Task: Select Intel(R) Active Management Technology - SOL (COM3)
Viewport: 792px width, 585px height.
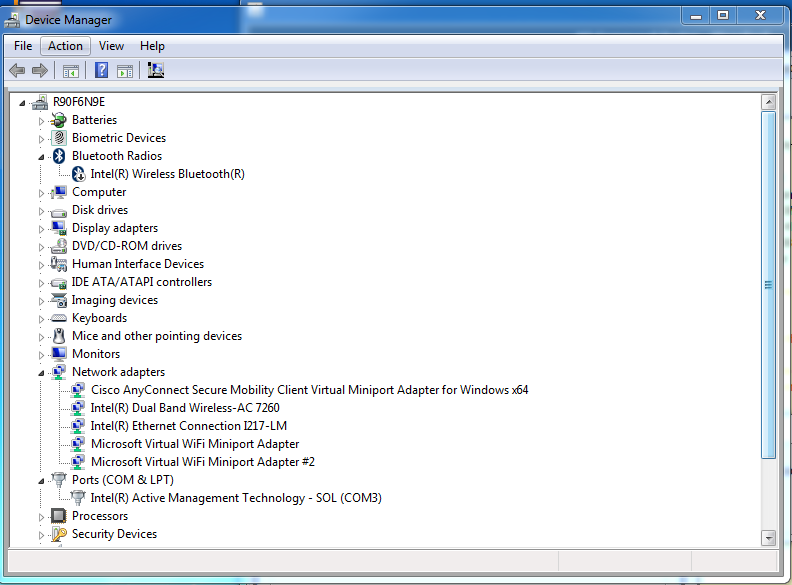Action: point(236,498)
